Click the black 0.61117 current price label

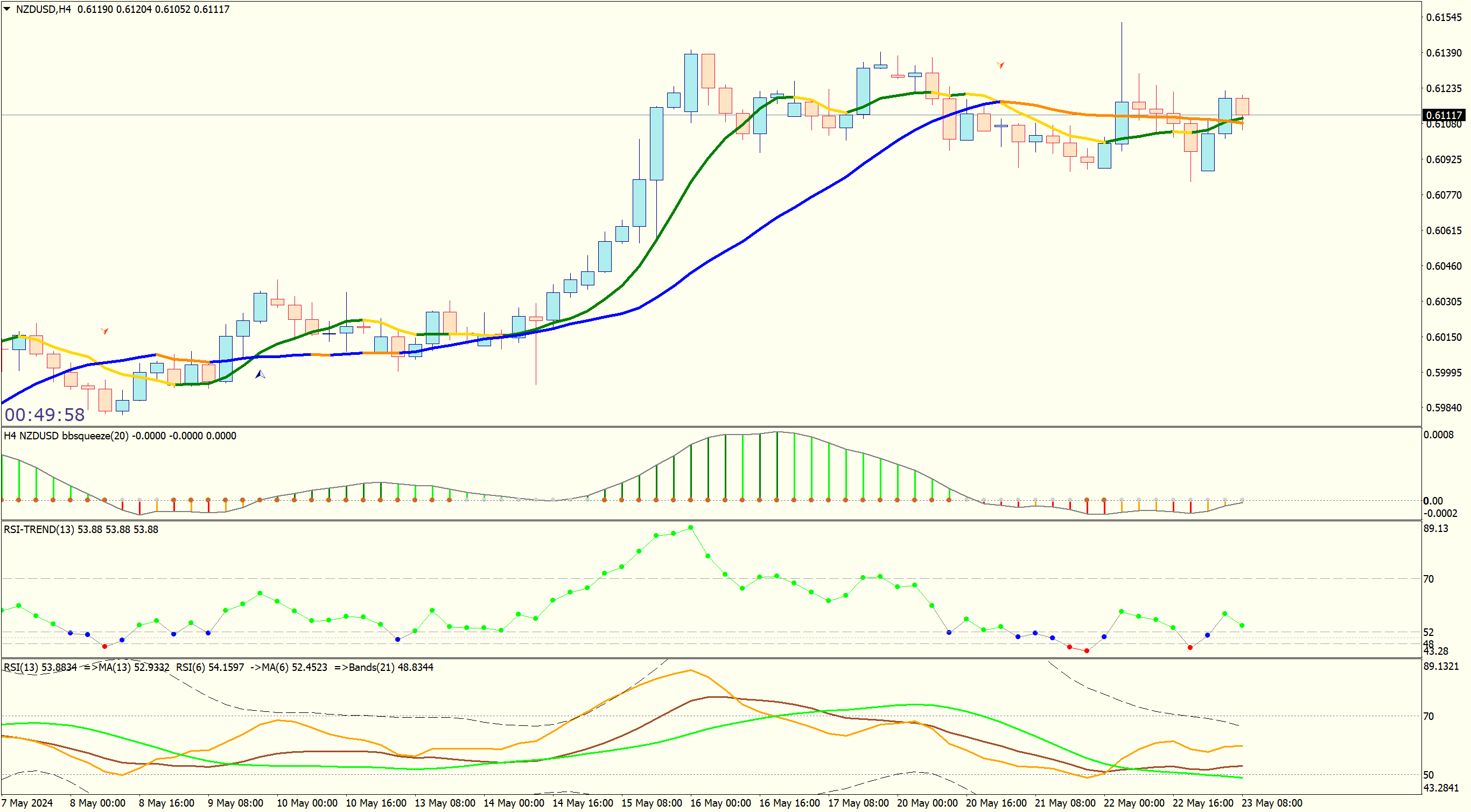coord(1444,115)
